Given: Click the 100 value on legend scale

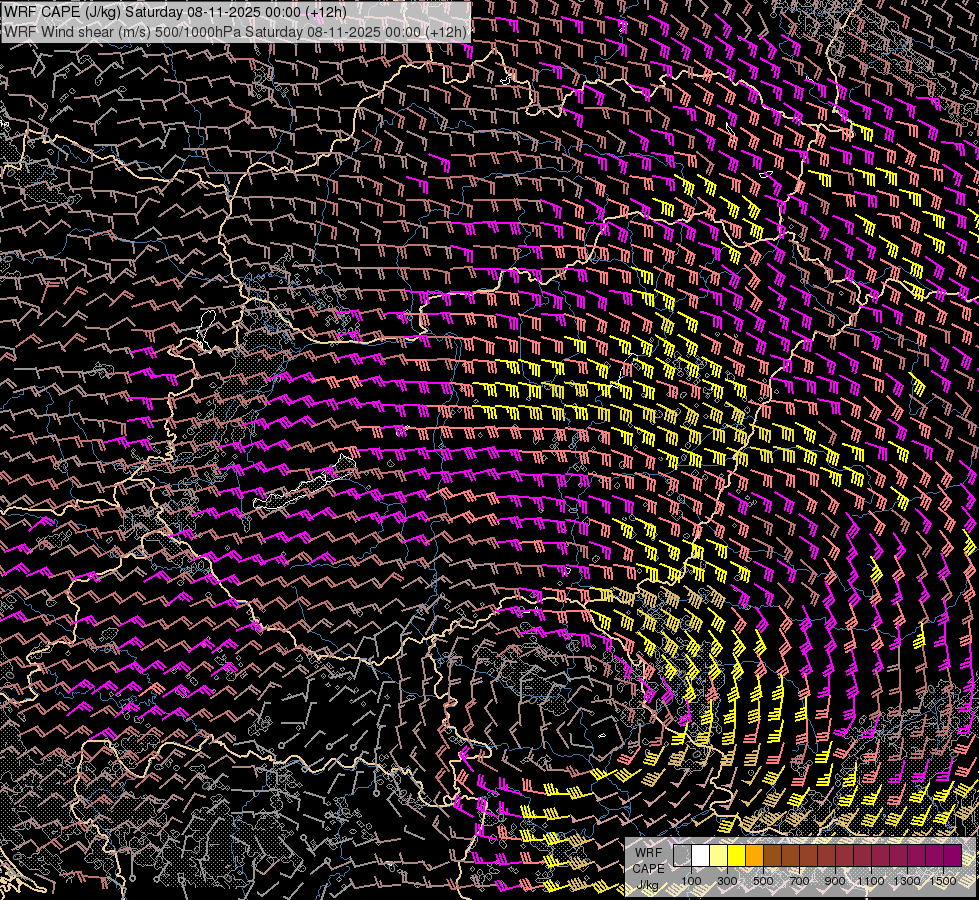Looking at the screenshot, I should [x=691, y=880].
